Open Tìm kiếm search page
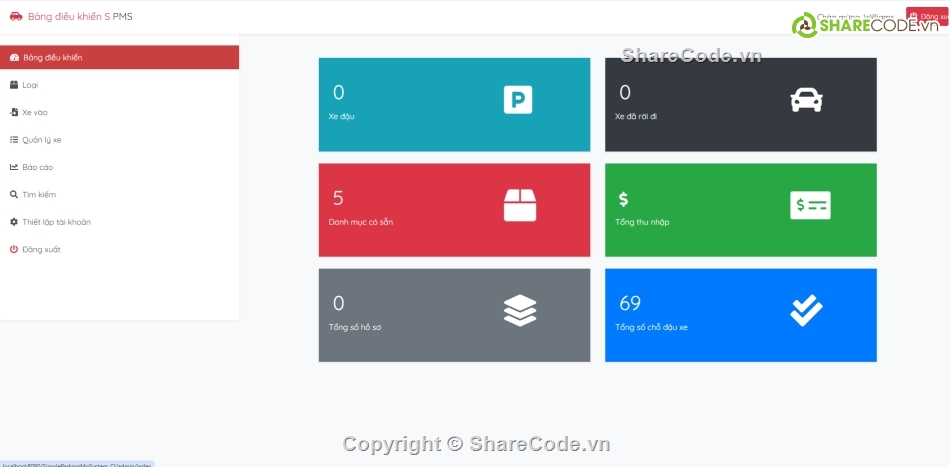 pos(119,194)
